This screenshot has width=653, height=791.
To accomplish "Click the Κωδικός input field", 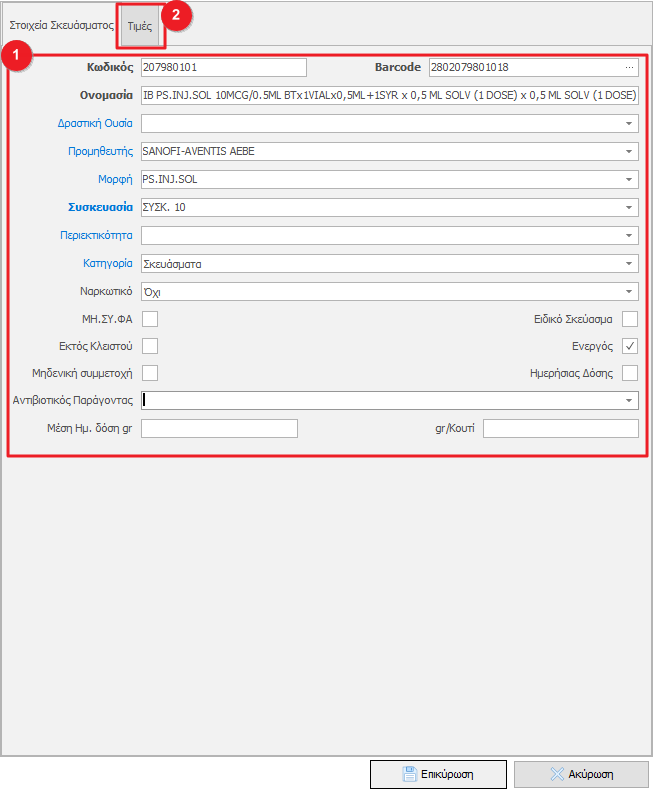I will 223,68.
